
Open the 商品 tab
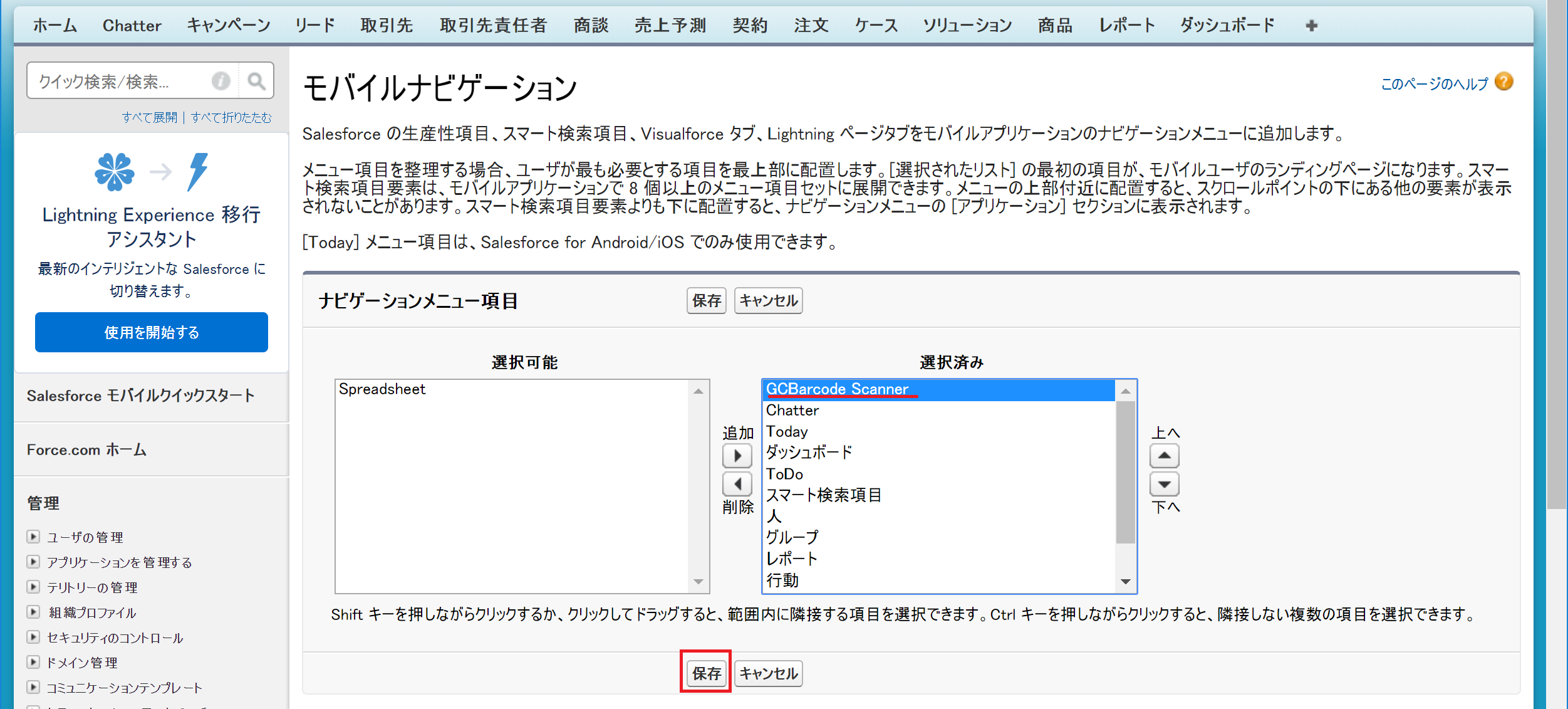[x=1055, y=26]
